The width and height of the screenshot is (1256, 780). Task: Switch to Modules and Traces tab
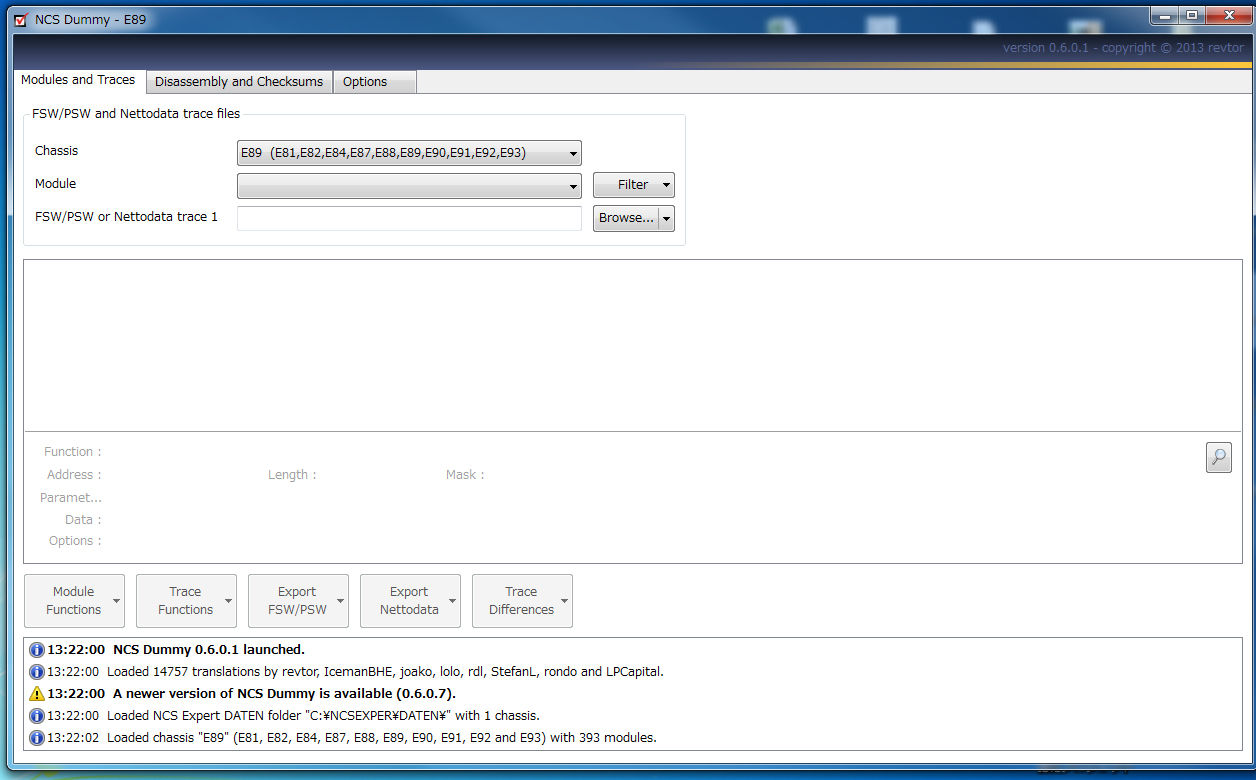(78, 80)
